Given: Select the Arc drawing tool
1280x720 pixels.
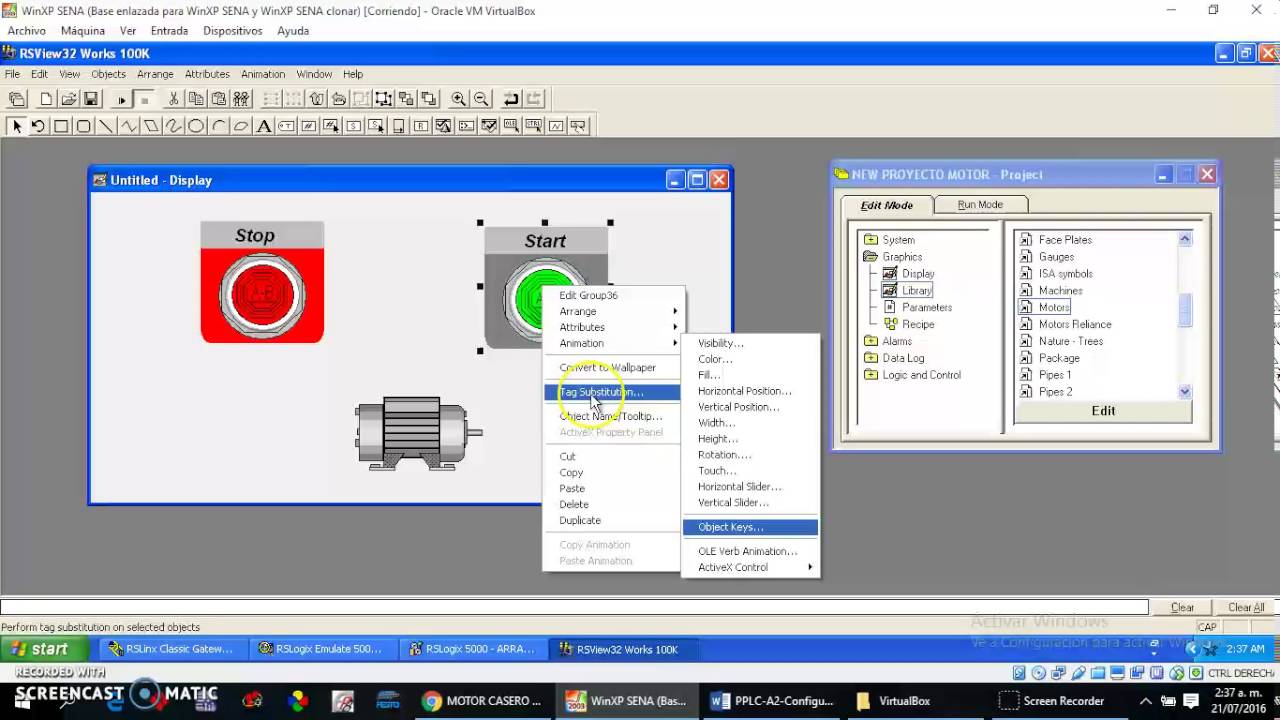Looking at the screenshot, I should [x=219, y=126].
